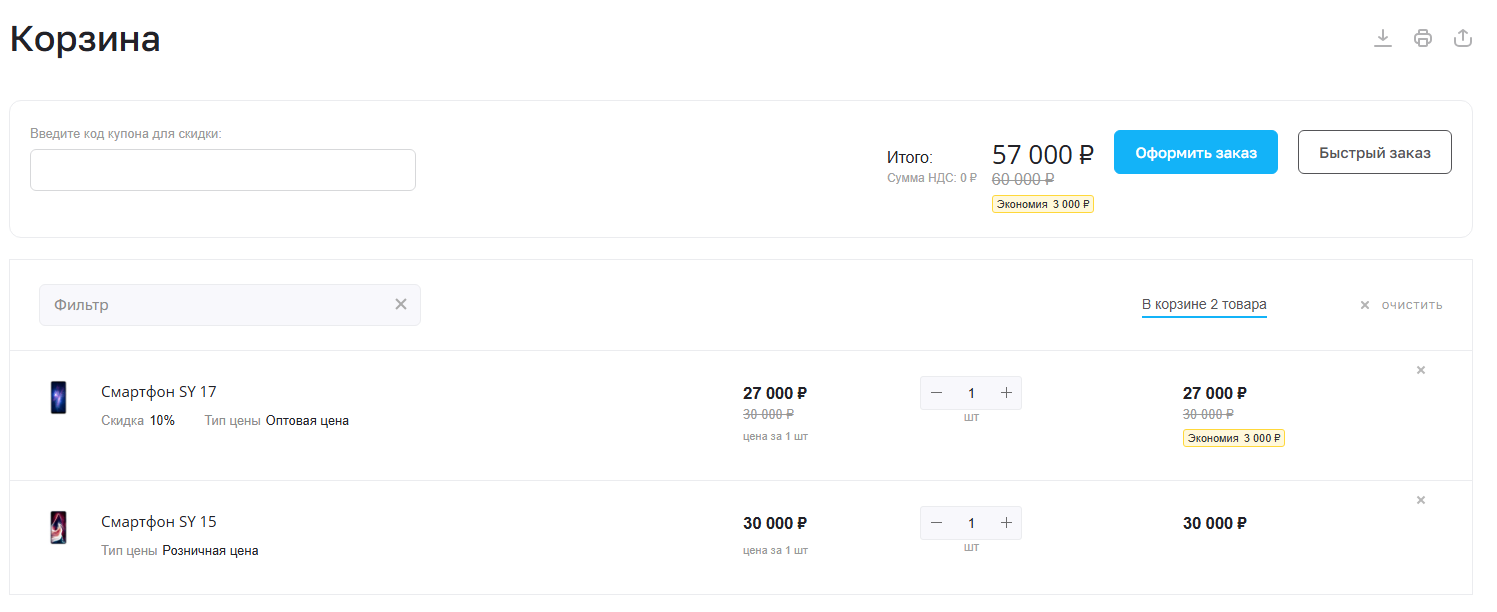Increase the quantity of Смартфон SY 15
The image size is (1497, 612).
pos(1006,523)
